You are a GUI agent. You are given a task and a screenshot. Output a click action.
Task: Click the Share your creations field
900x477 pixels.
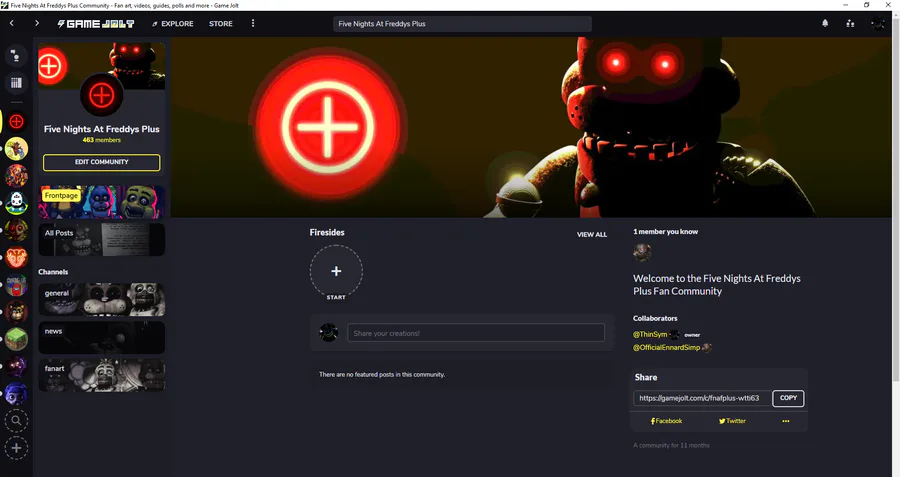click(x=476, y=333)
